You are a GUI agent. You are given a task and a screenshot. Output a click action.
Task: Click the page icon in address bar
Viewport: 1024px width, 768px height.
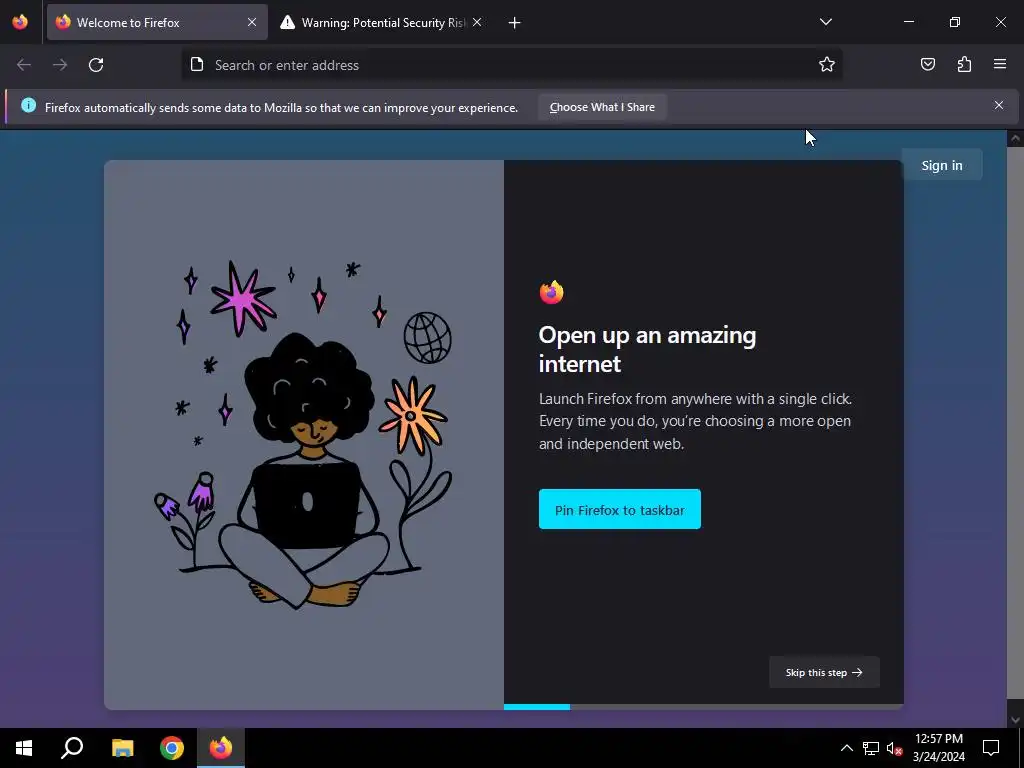[x=197, y=64]
